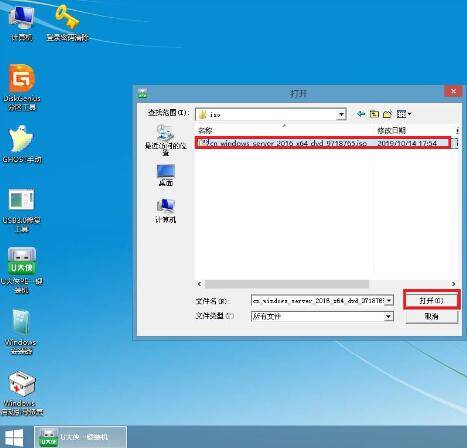Select the GHOST manual ghost icon

22,144
